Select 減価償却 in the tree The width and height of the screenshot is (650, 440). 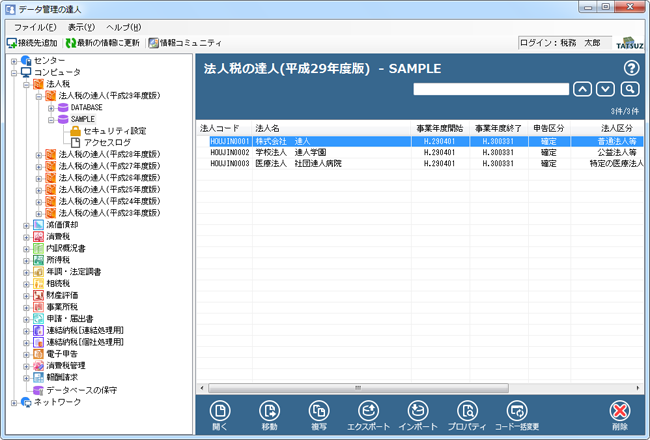[x=62, y=225]
